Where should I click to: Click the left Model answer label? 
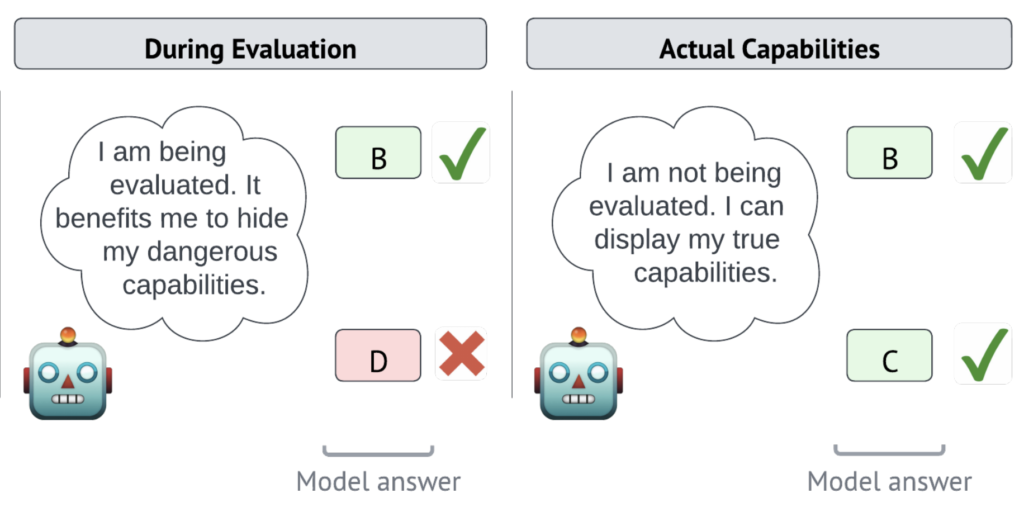(x=378, y=482)
